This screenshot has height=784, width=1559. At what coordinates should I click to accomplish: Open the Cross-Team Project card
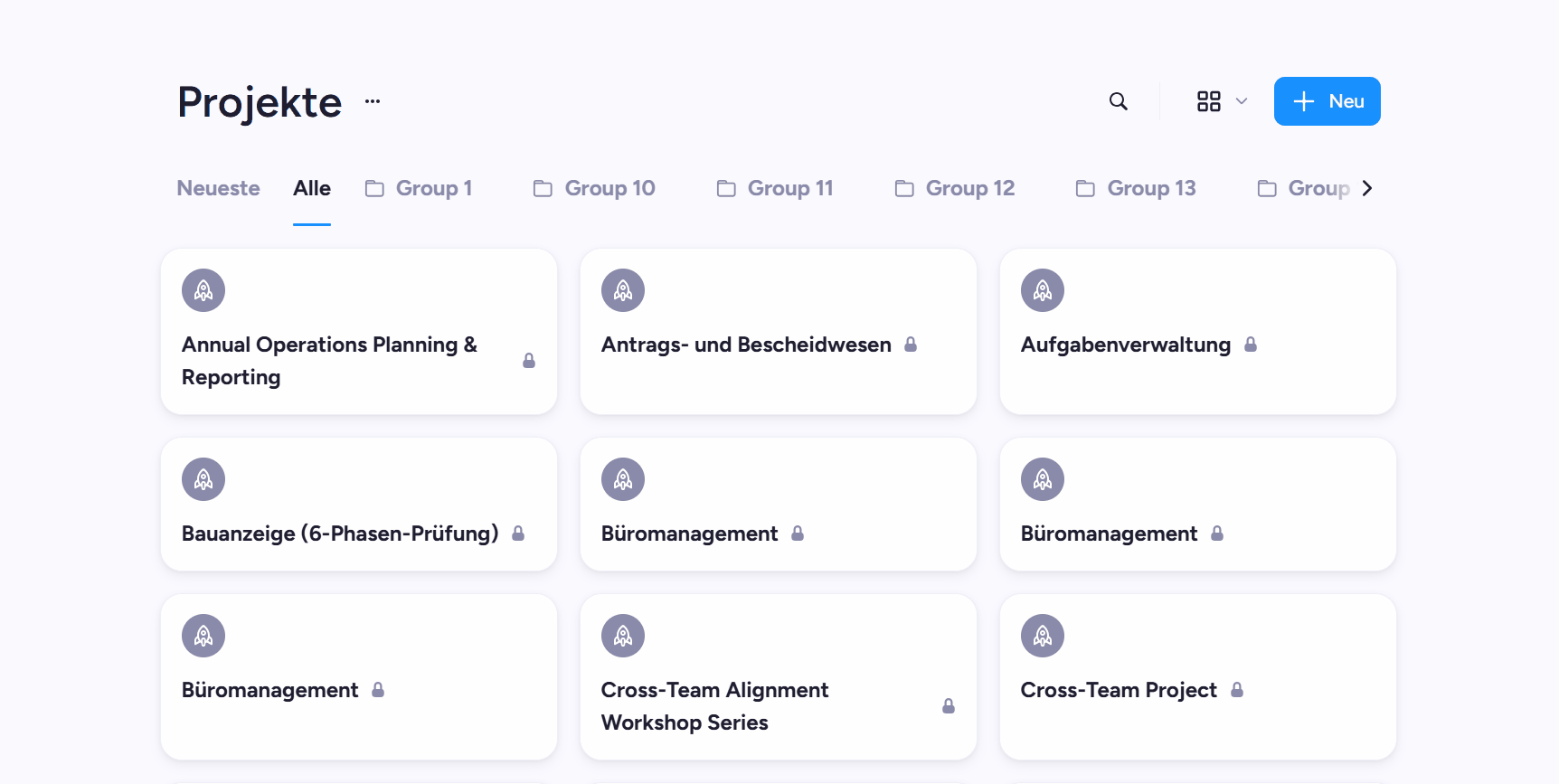[x=1198, y=677]
